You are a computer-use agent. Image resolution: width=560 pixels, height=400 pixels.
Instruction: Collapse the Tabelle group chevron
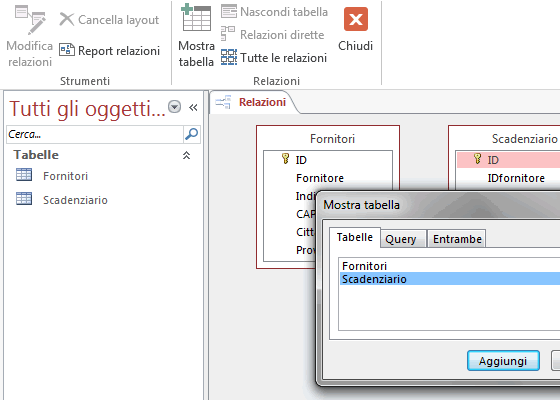[x=186, y=155]
